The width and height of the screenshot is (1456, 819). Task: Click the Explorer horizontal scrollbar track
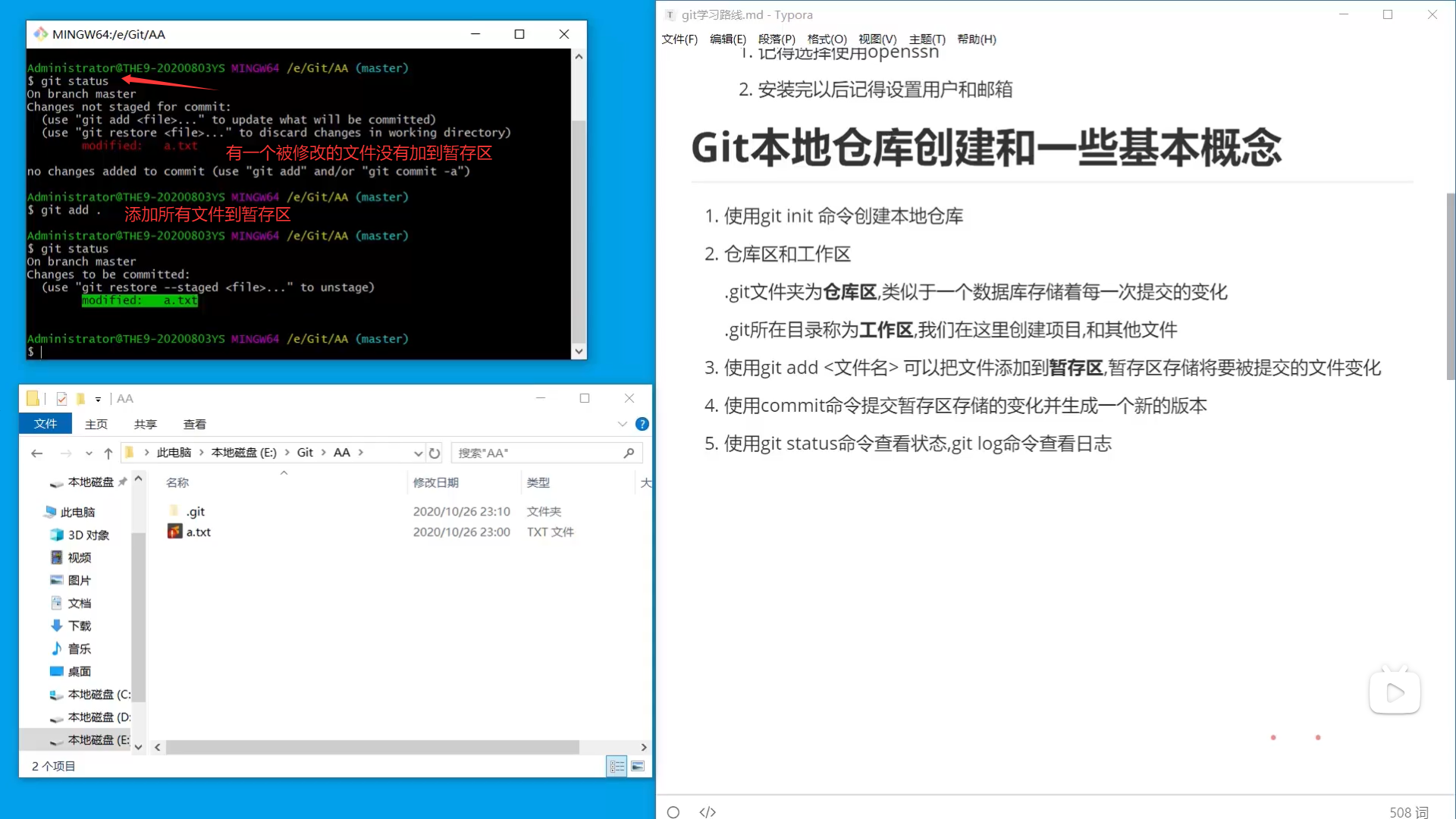(610, 747)
